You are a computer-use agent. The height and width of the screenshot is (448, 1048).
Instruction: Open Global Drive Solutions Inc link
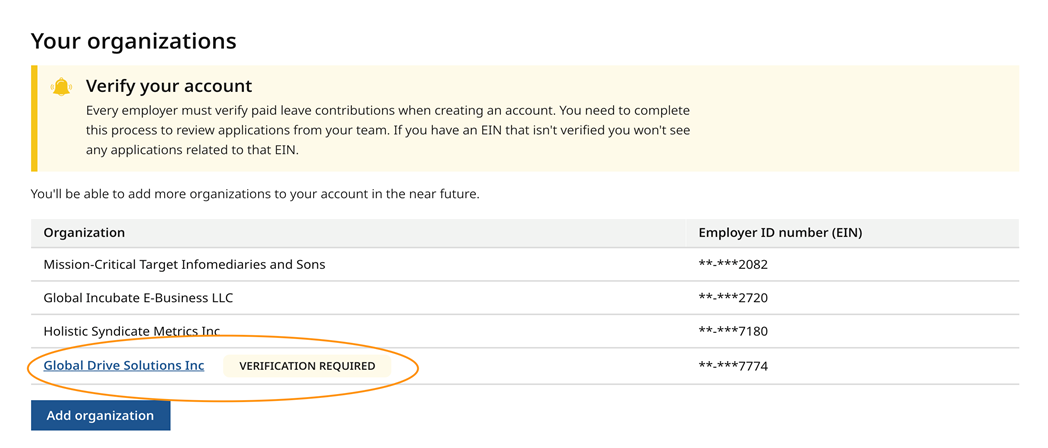[x=124, y=366]
